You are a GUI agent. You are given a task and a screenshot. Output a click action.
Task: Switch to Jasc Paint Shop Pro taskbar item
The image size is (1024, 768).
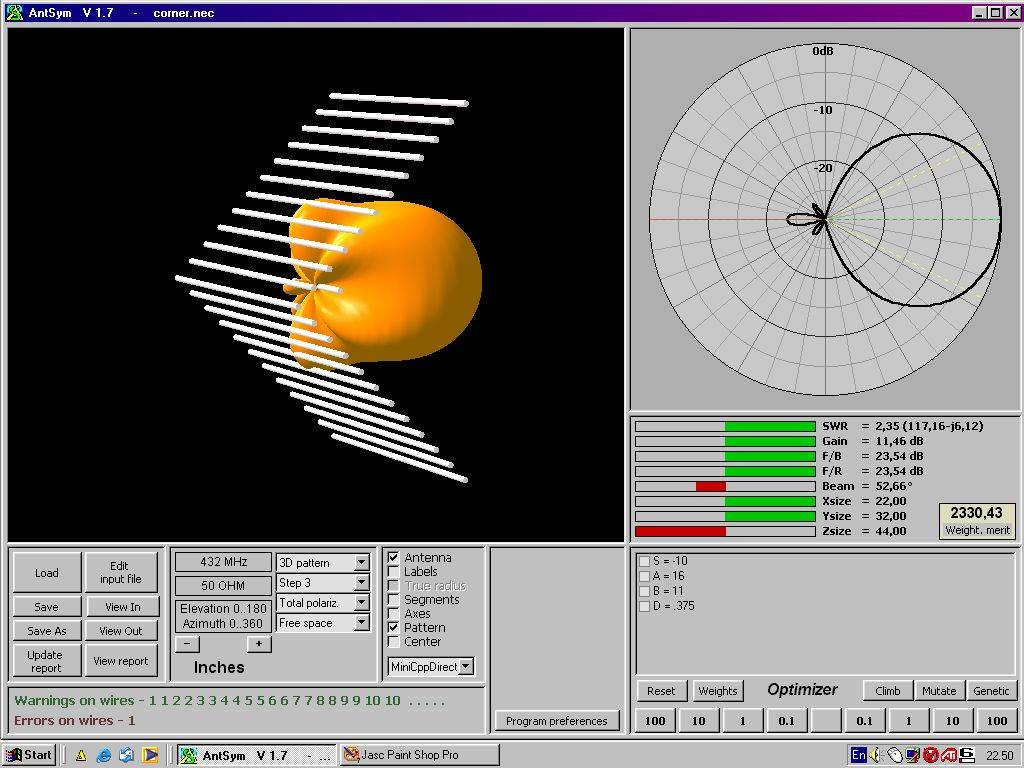tap(418, 755)
